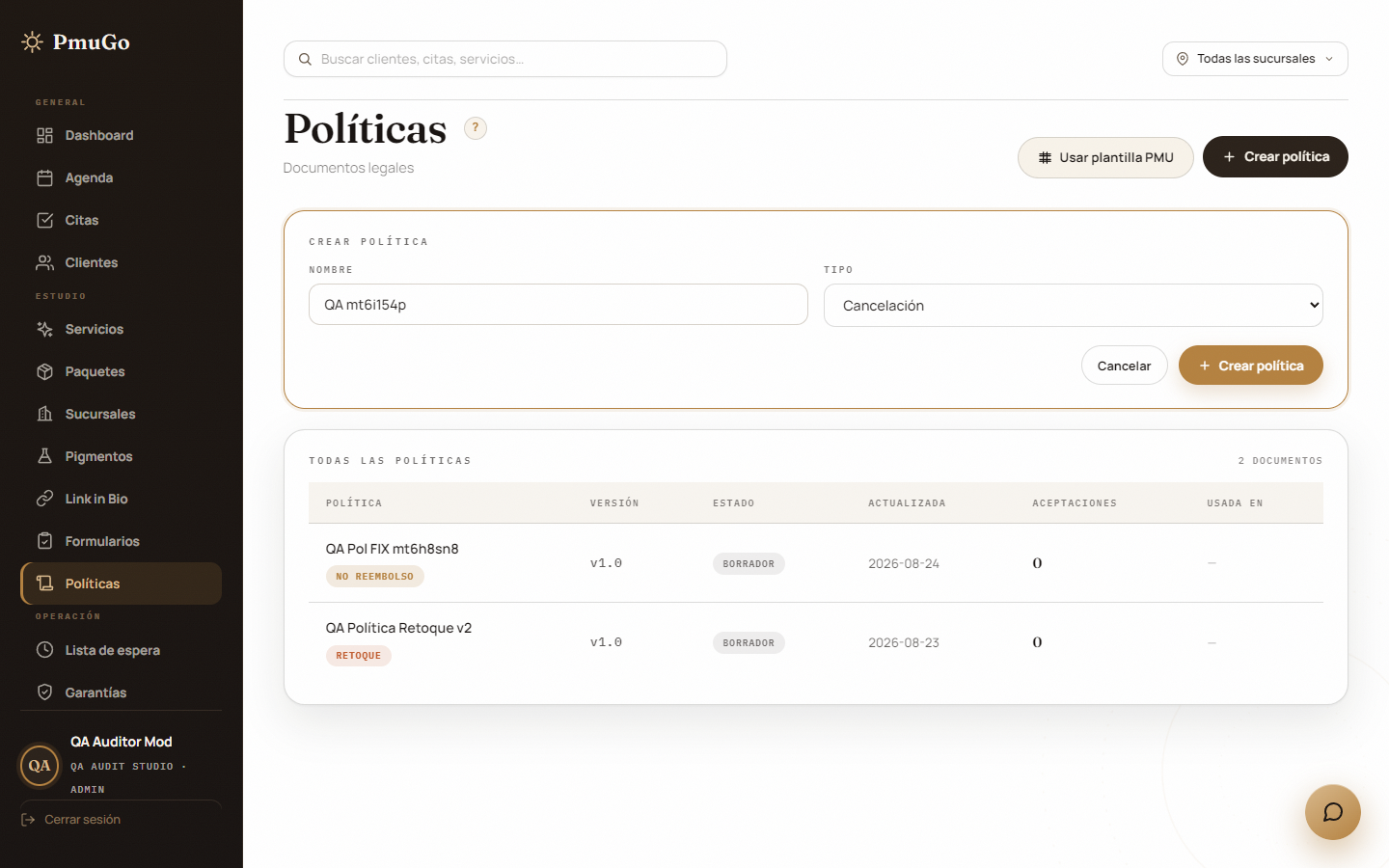Viewport: 1389px width, 868px height.
Task: Click the RETOQUE tag
Action: (359, 656)
